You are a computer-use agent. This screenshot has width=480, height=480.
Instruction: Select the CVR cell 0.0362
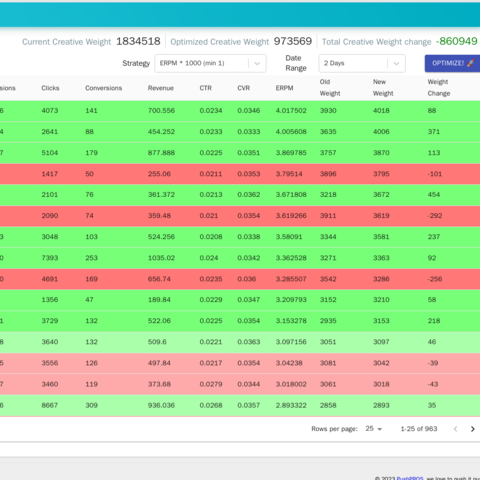pos(249,195)
